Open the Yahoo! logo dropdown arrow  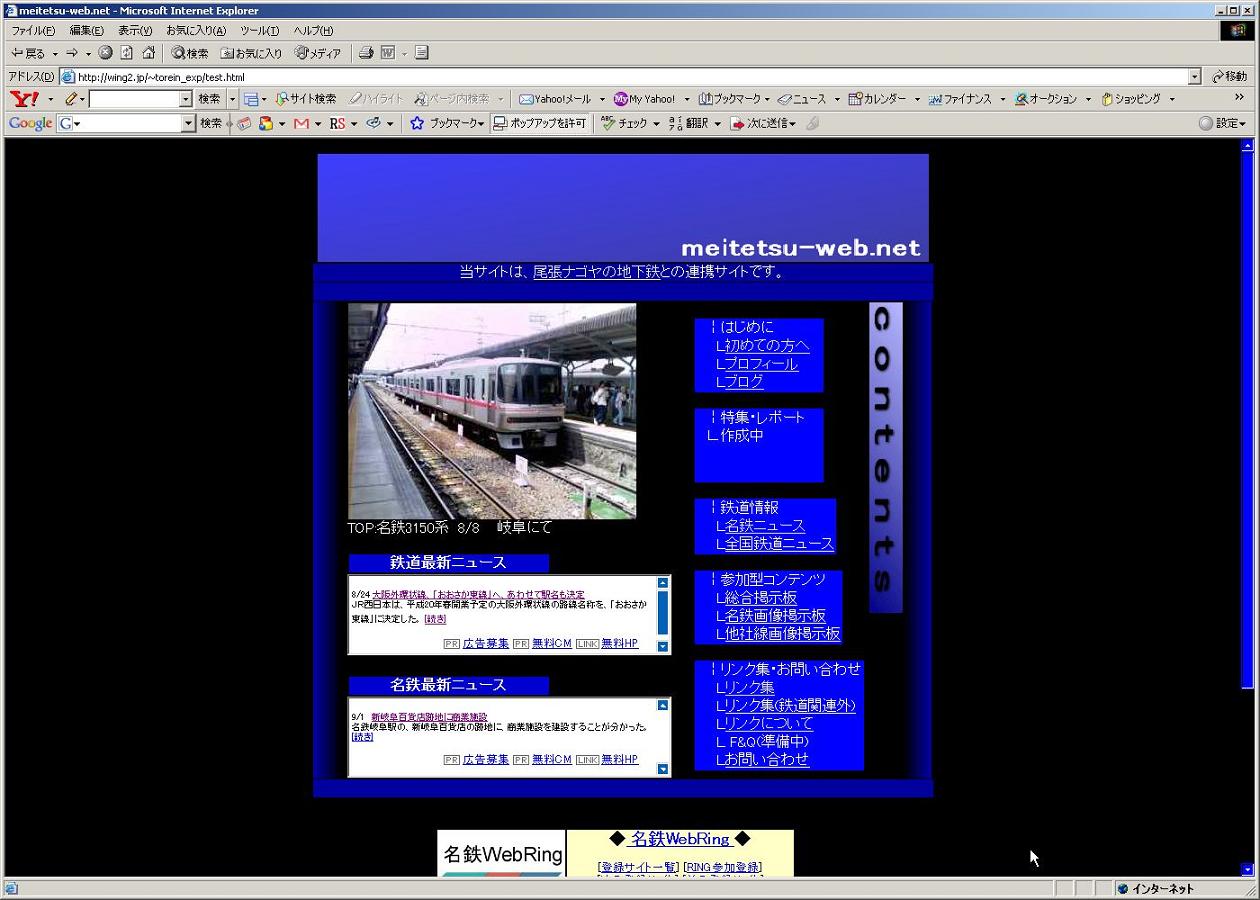pos(50,99)
